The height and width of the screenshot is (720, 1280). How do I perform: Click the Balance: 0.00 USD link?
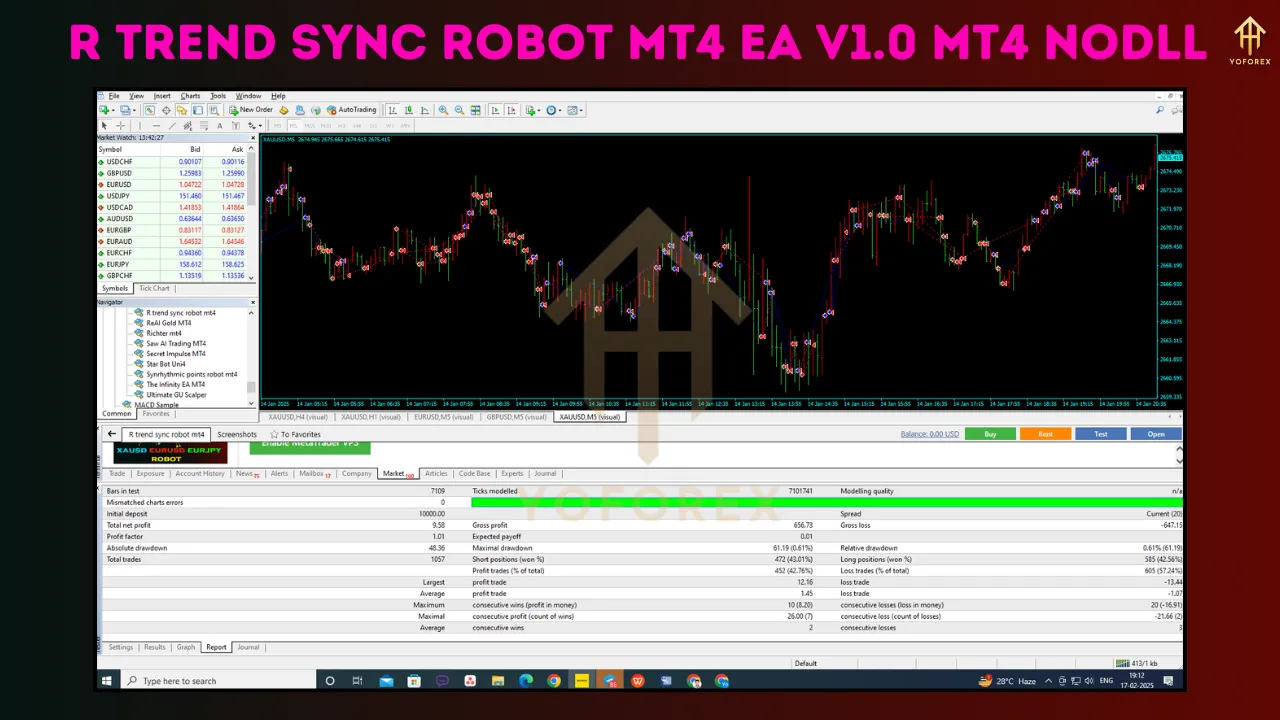[x=929, y=434]
